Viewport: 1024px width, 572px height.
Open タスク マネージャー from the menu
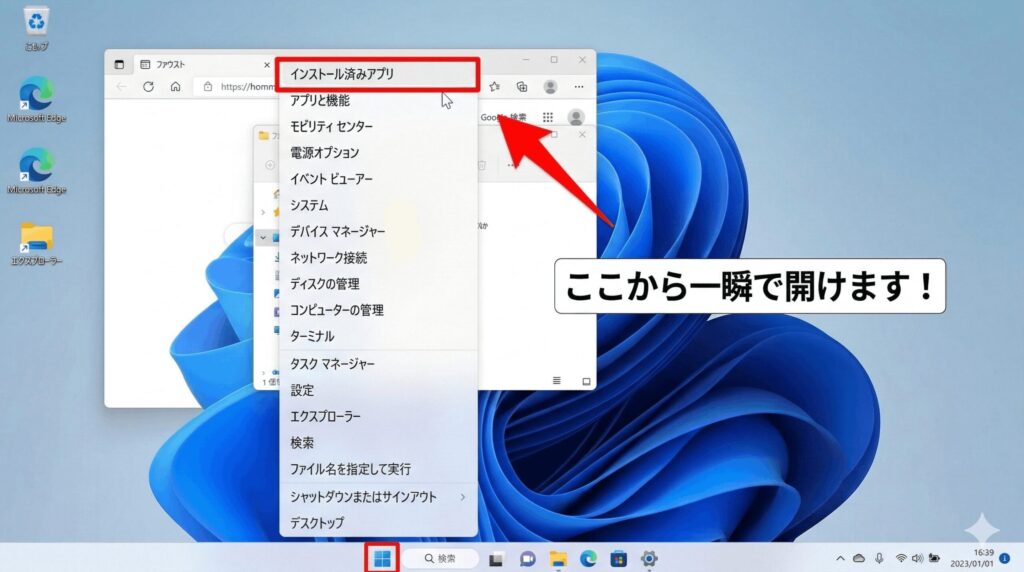coord(332,364)
